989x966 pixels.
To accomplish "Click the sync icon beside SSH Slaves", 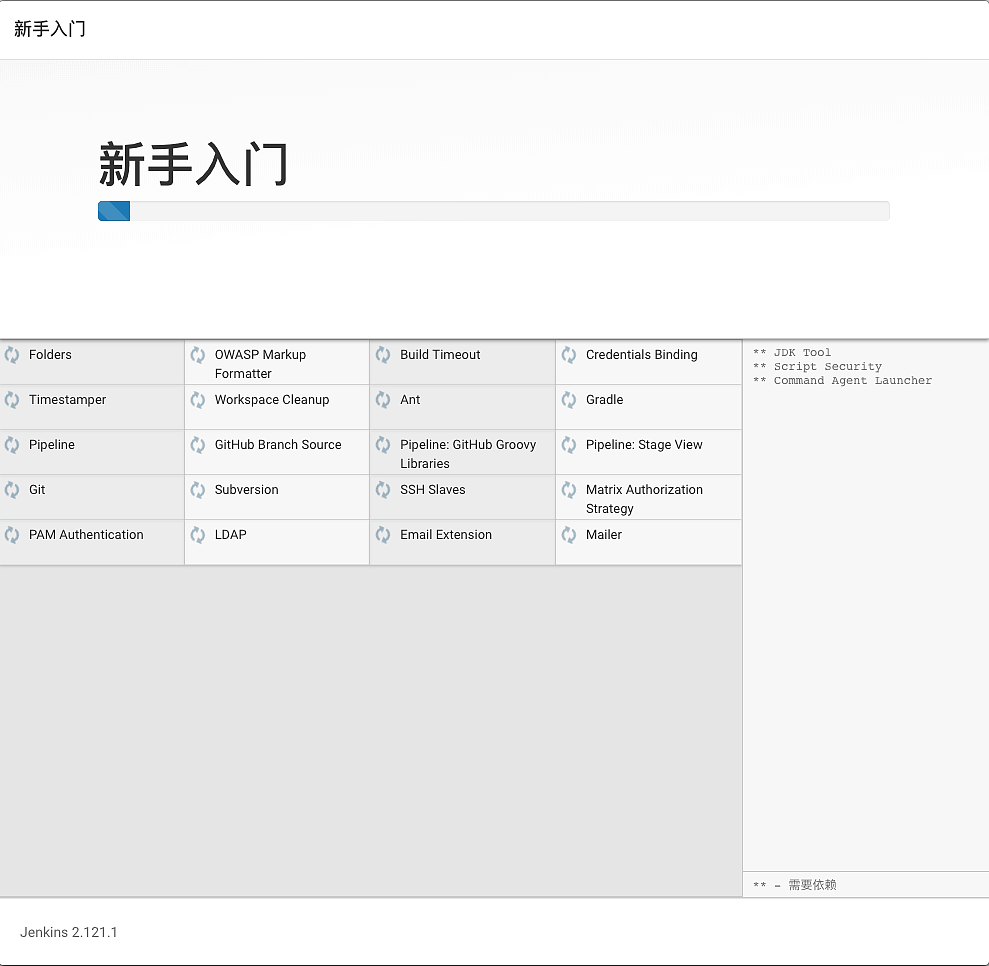I will (383, 490).
